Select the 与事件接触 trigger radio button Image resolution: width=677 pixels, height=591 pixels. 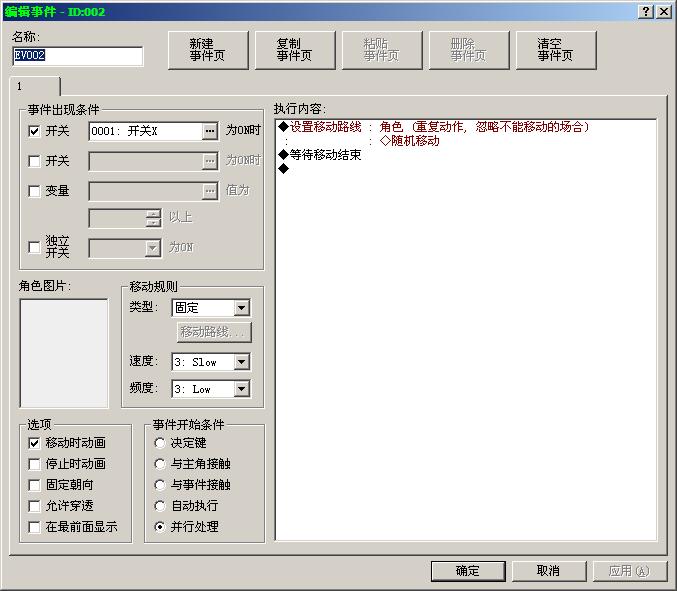[x=160, y=485]
